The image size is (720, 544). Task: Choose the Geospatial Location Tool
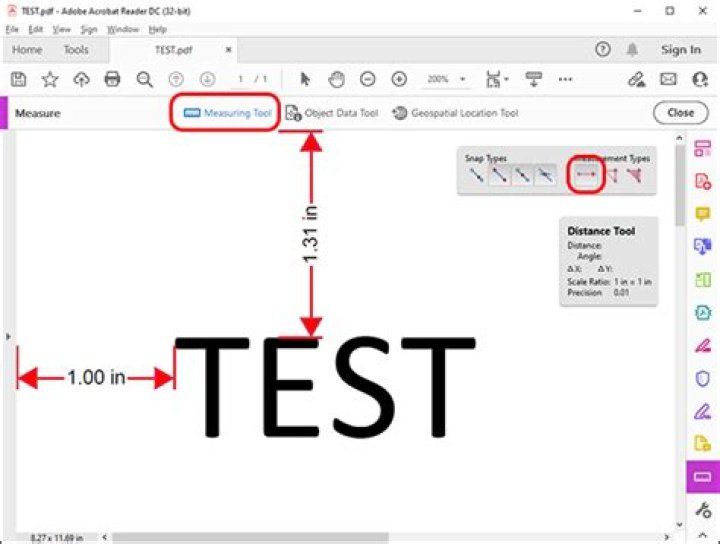click(x=456, y=113)
